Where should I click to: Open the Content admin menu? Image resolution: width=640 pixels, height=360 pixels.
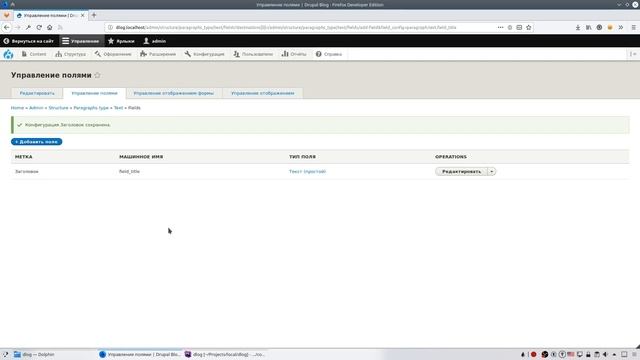[x=34, y=54]
